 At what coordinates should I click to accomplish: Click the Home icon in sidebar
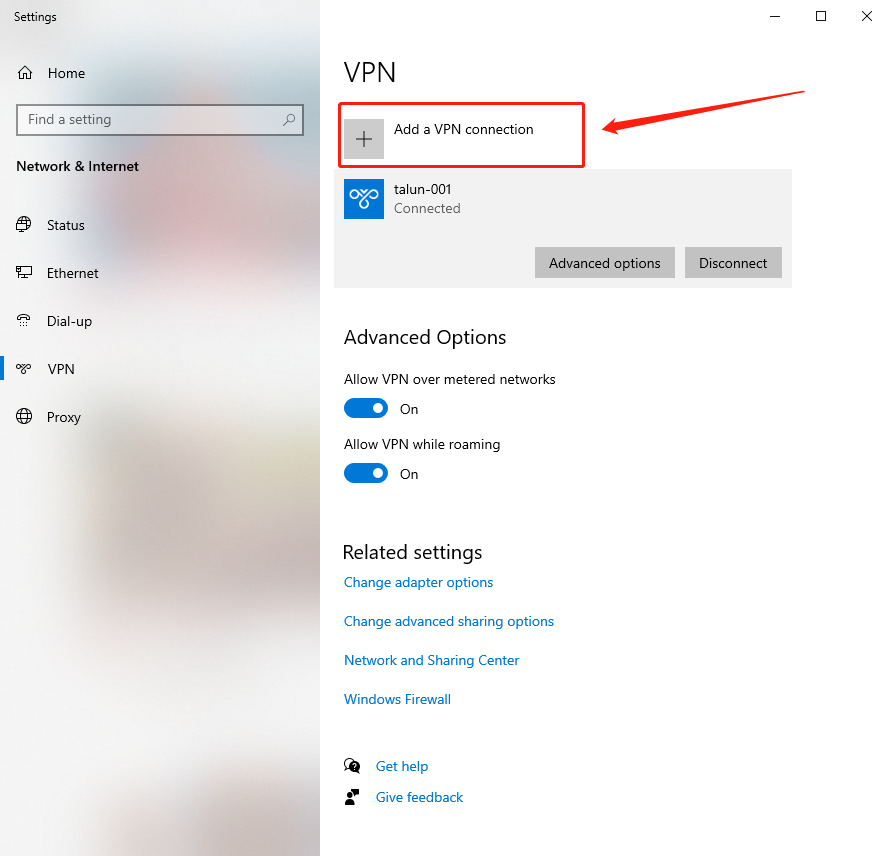tap(25, 73)
